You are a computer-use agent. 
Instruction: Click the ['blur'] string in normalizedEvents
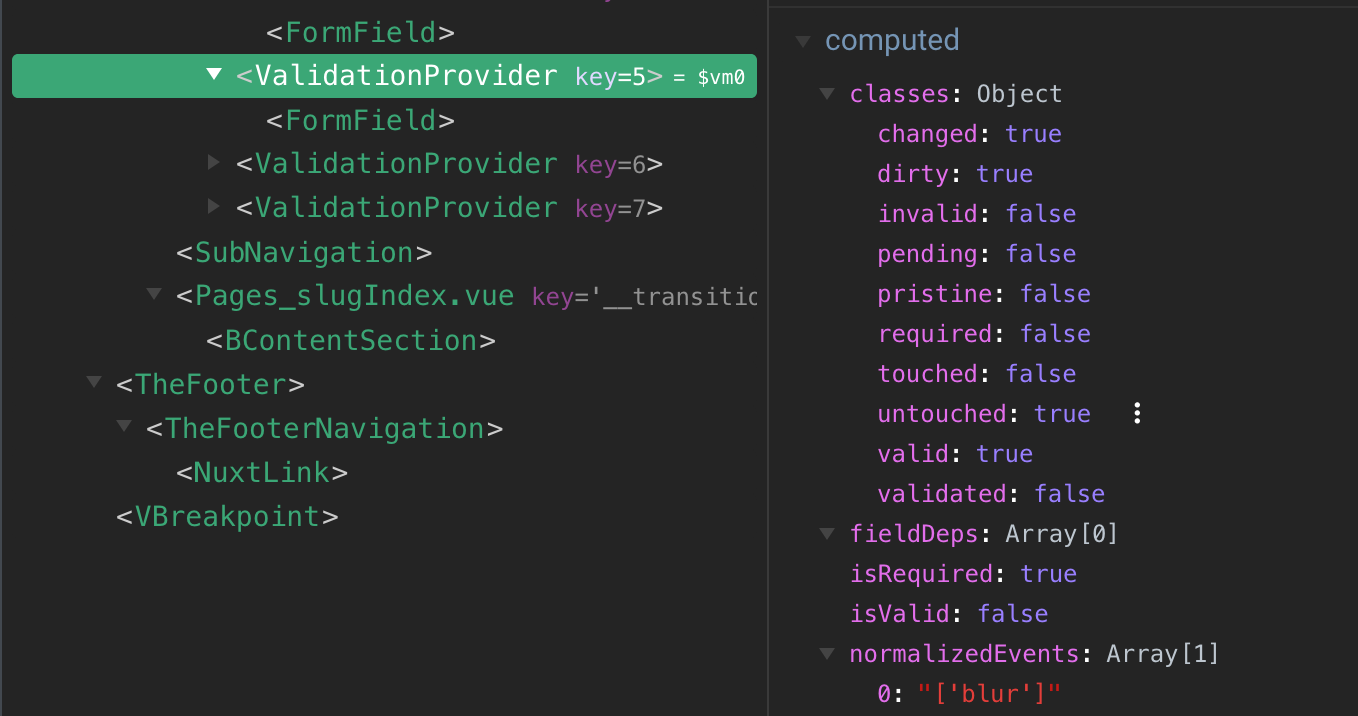pos(987,692)
